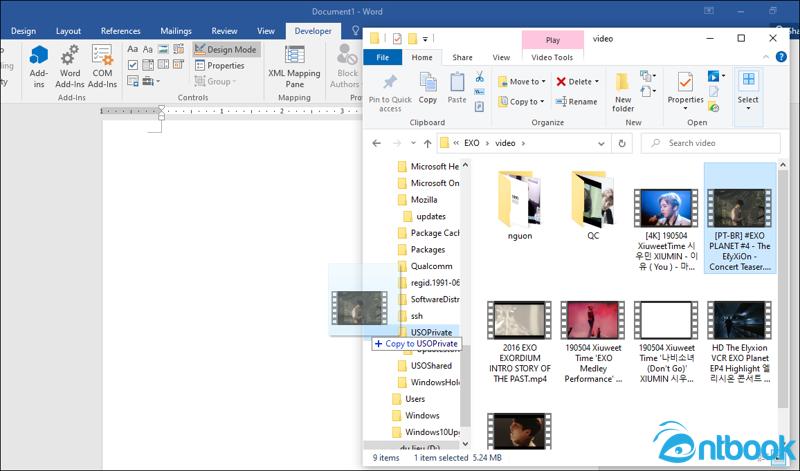Open Explorer Help question mark icon
Image resolution: width=800 pixels, height=471 pixels.
(x=781, y=57)
